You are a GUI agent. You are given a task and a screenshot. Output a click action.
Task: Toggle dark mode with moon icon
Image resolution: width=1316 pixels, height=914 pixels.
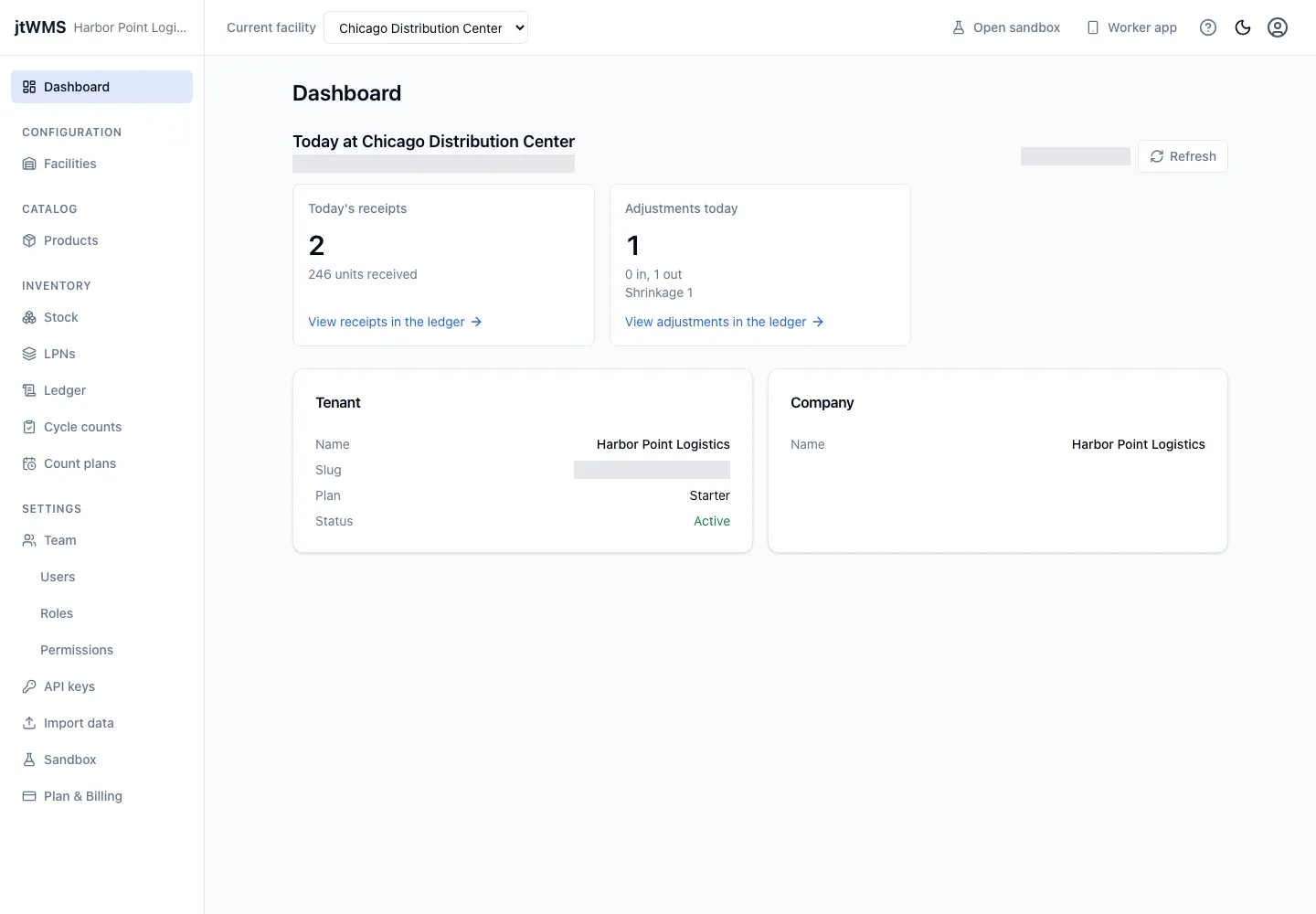pyautogui.click(x=1243, y=27)
